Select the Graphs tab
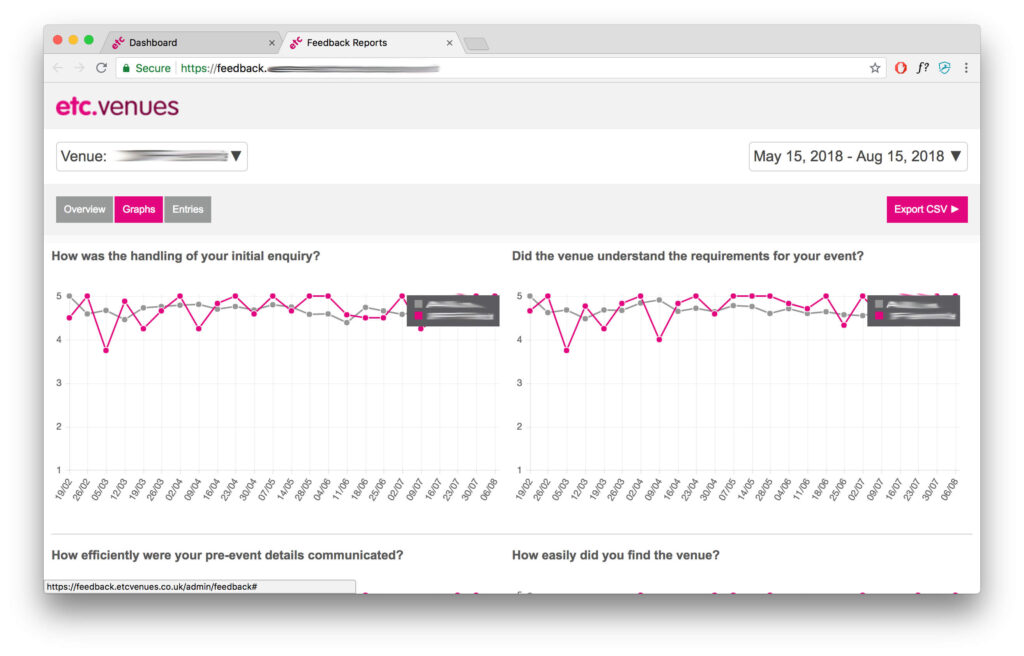Image resolution: width=1024 pixels, height=656 pixels. [x=139, y=209]
